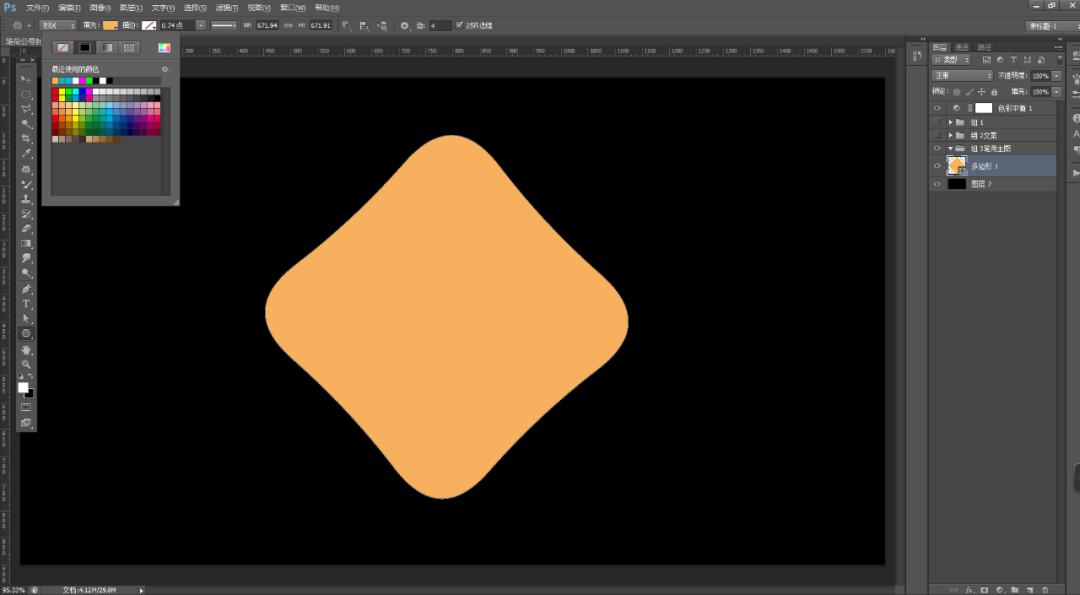Toggle the checkbox beside the sides field
1080x595 pixels.
click(x=459, y=25)
